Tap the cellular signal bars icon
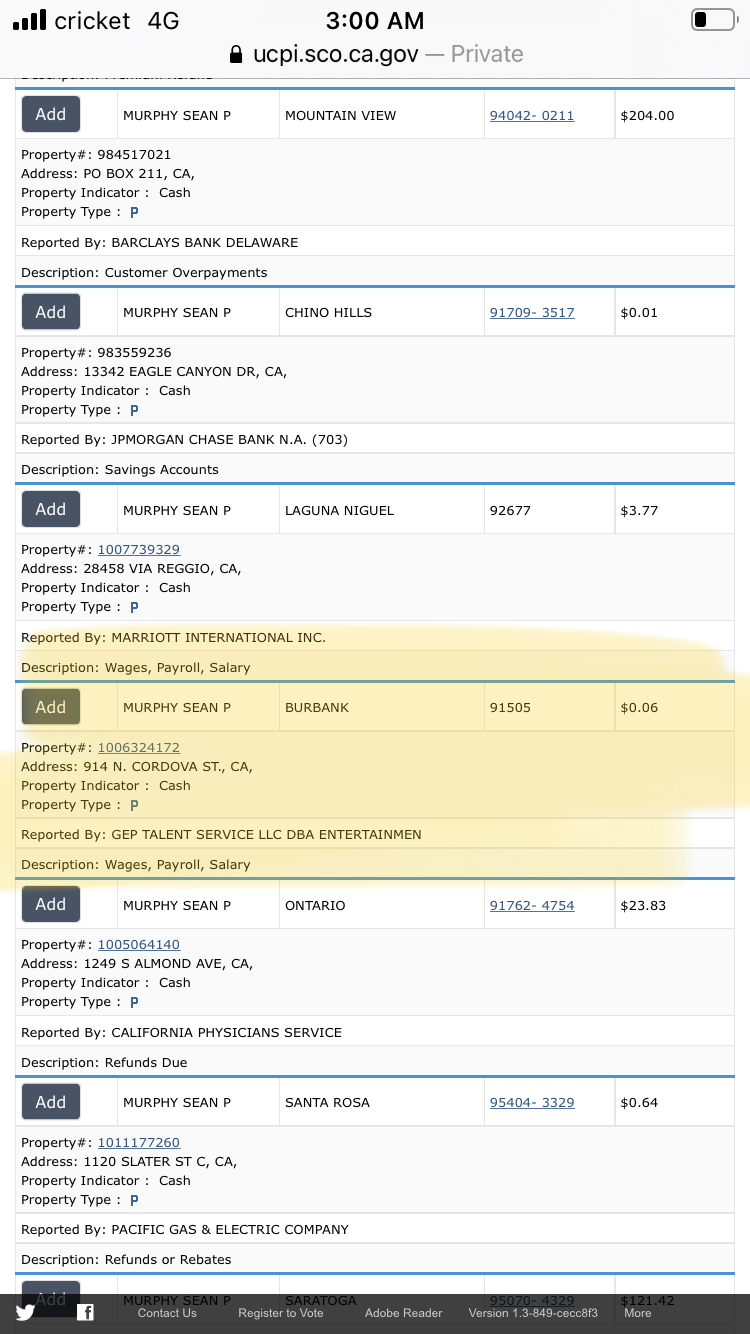Screen dimensions: 750x1334 [29, 20]
